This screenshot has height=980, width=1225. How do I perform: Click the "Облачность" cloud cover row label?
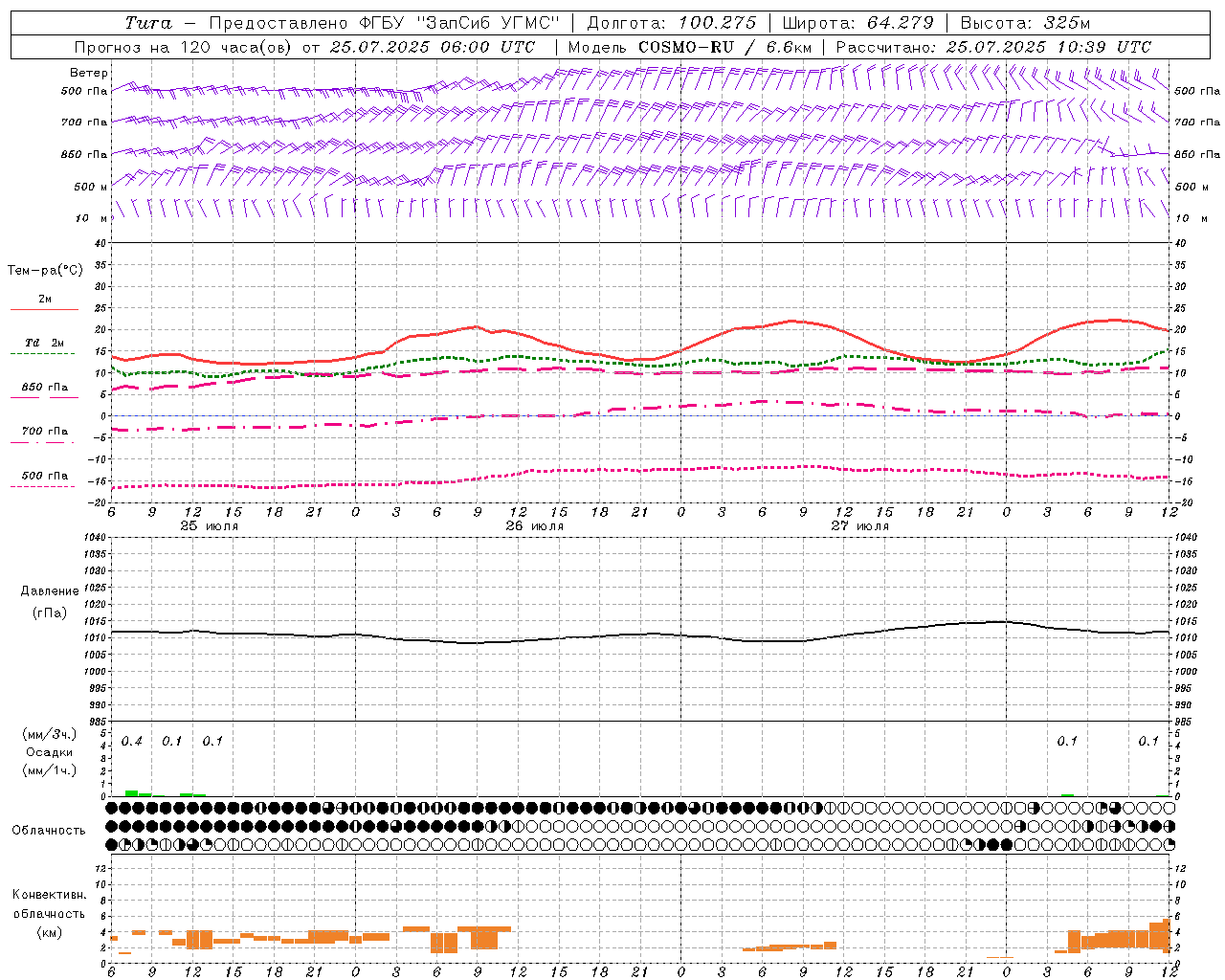click(49, 830)
